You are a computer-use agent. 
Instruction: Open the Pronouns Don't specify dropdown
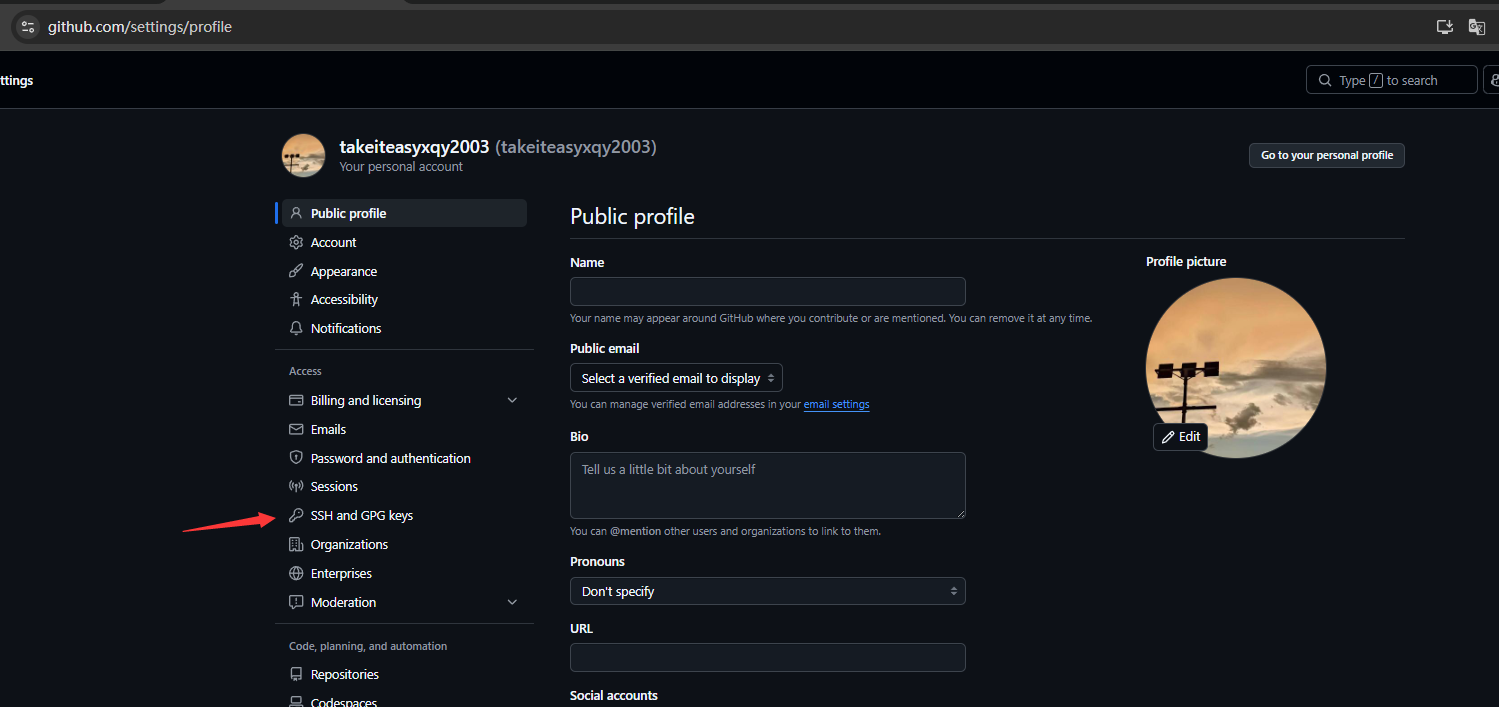point(768,591)
